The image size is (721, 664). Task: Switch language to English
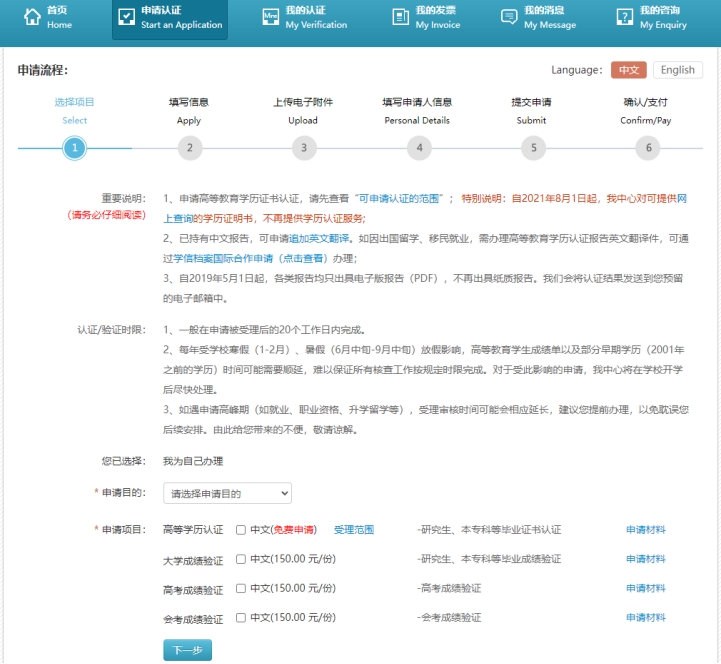(x=677, y=70)
